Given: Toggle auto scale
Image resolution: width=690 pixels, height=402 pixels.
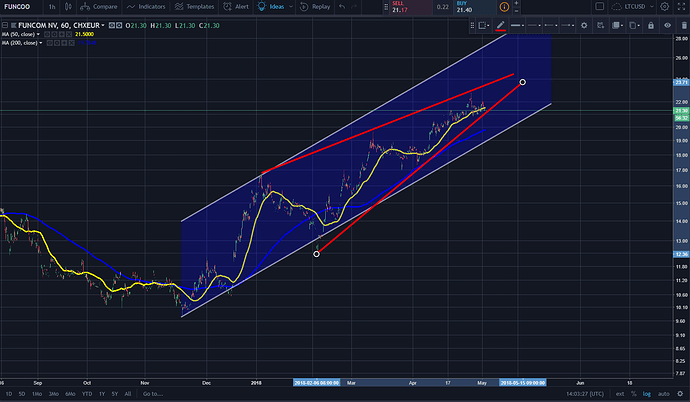Looking at the screenshot, I should click(x=663, y=394).
